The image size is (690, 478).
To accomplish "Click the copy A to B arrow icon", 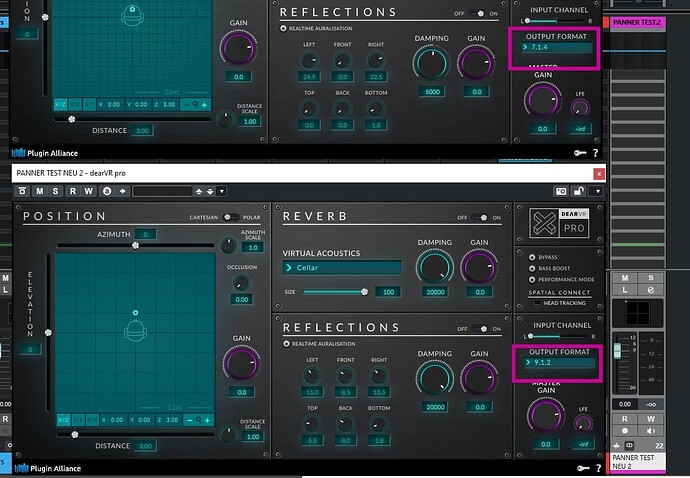I will 123,191.
